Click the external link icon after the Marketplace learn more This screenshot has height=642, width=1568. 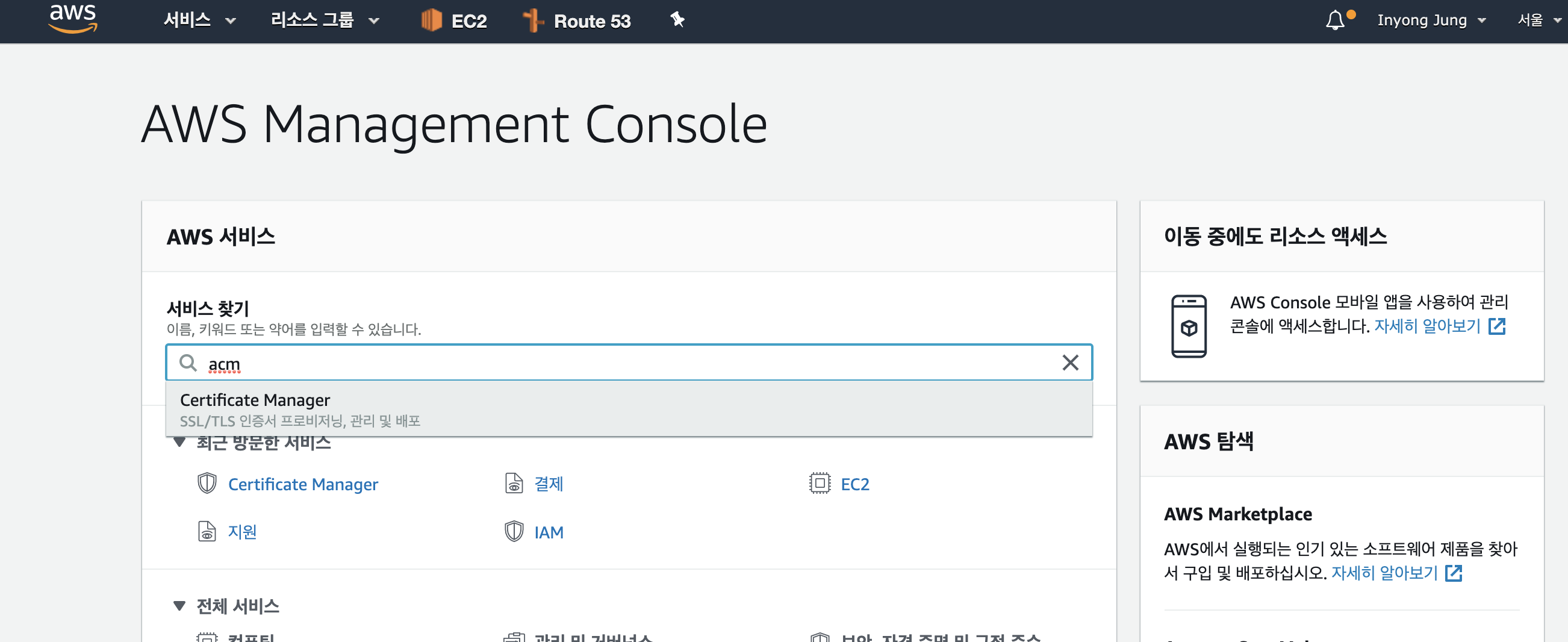tap(1454, 573)
